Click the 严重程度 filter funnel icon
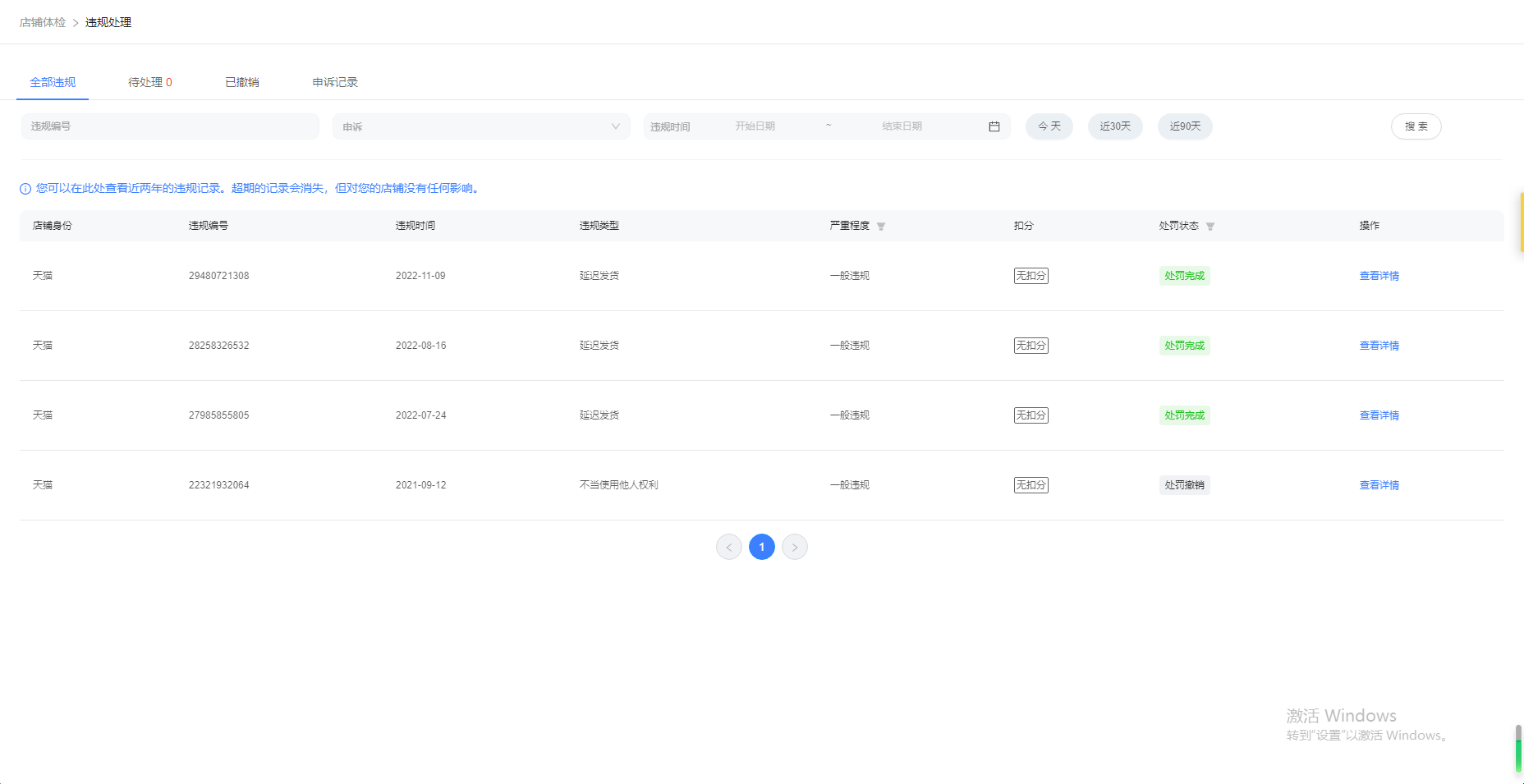1524x784 pixels. [x=881, y=227]
